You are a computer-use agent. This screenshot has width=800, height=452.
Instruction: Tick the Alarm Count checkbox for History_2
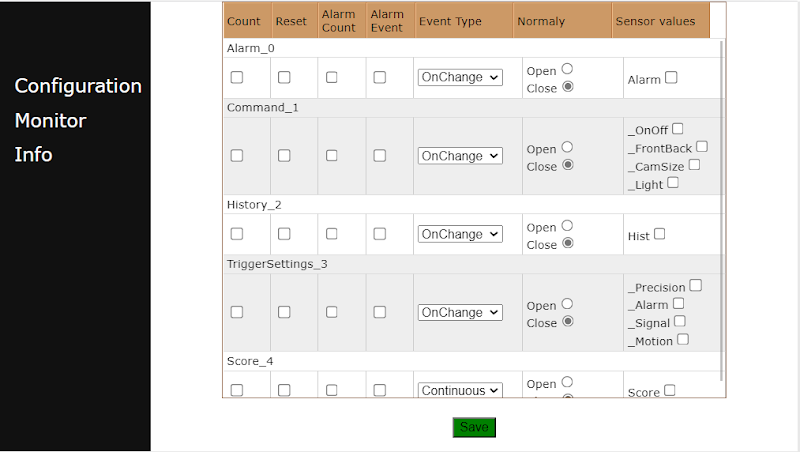point(332,234)
